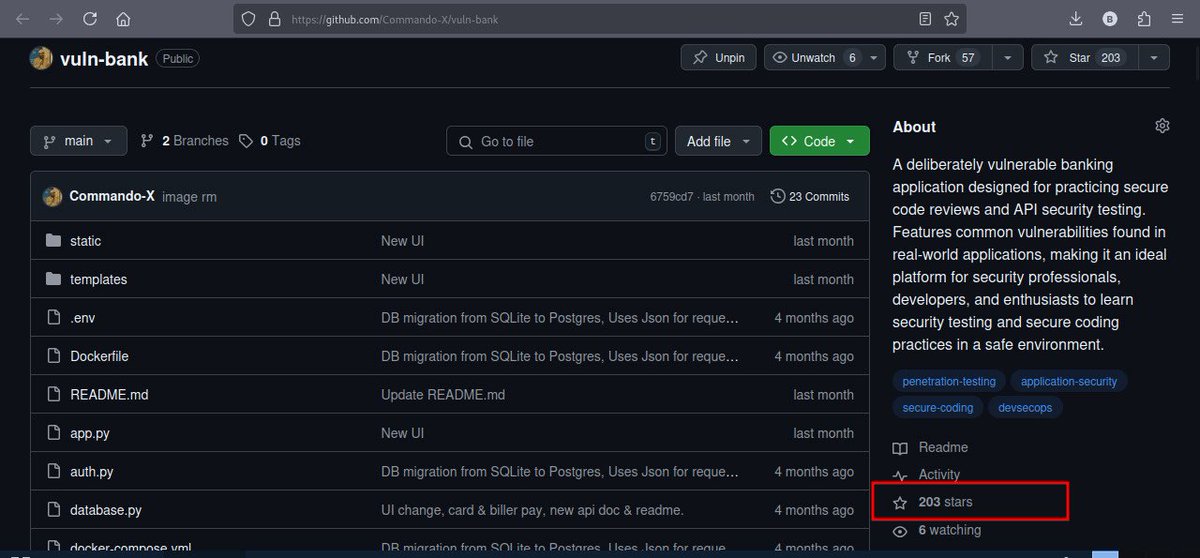This screenshot has height=558, width=1200.
Task: Open the browser home icon
Action: coord(123,19)
